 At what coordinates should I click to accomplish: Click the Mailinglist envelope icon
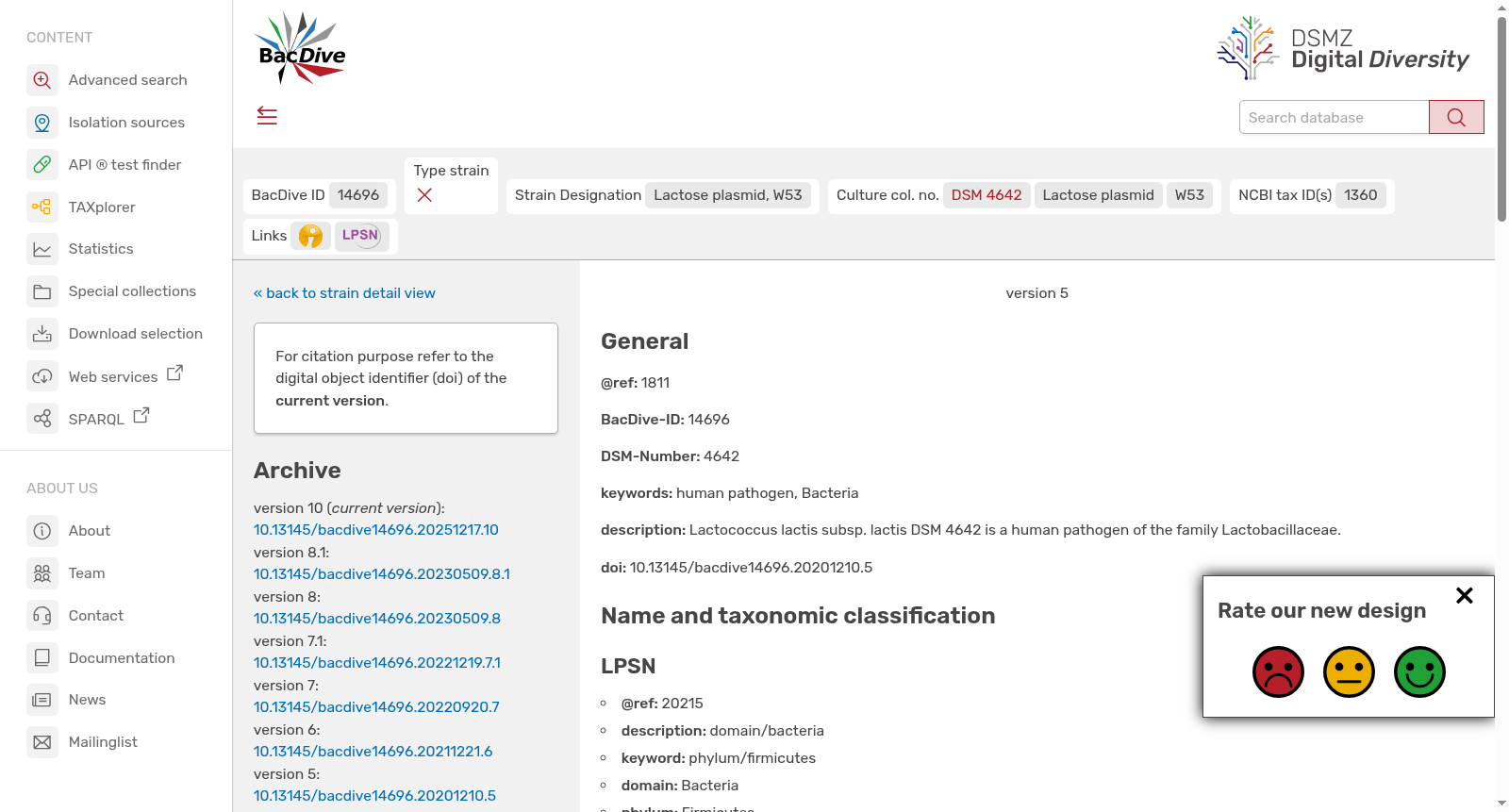(x=42, y=742)
